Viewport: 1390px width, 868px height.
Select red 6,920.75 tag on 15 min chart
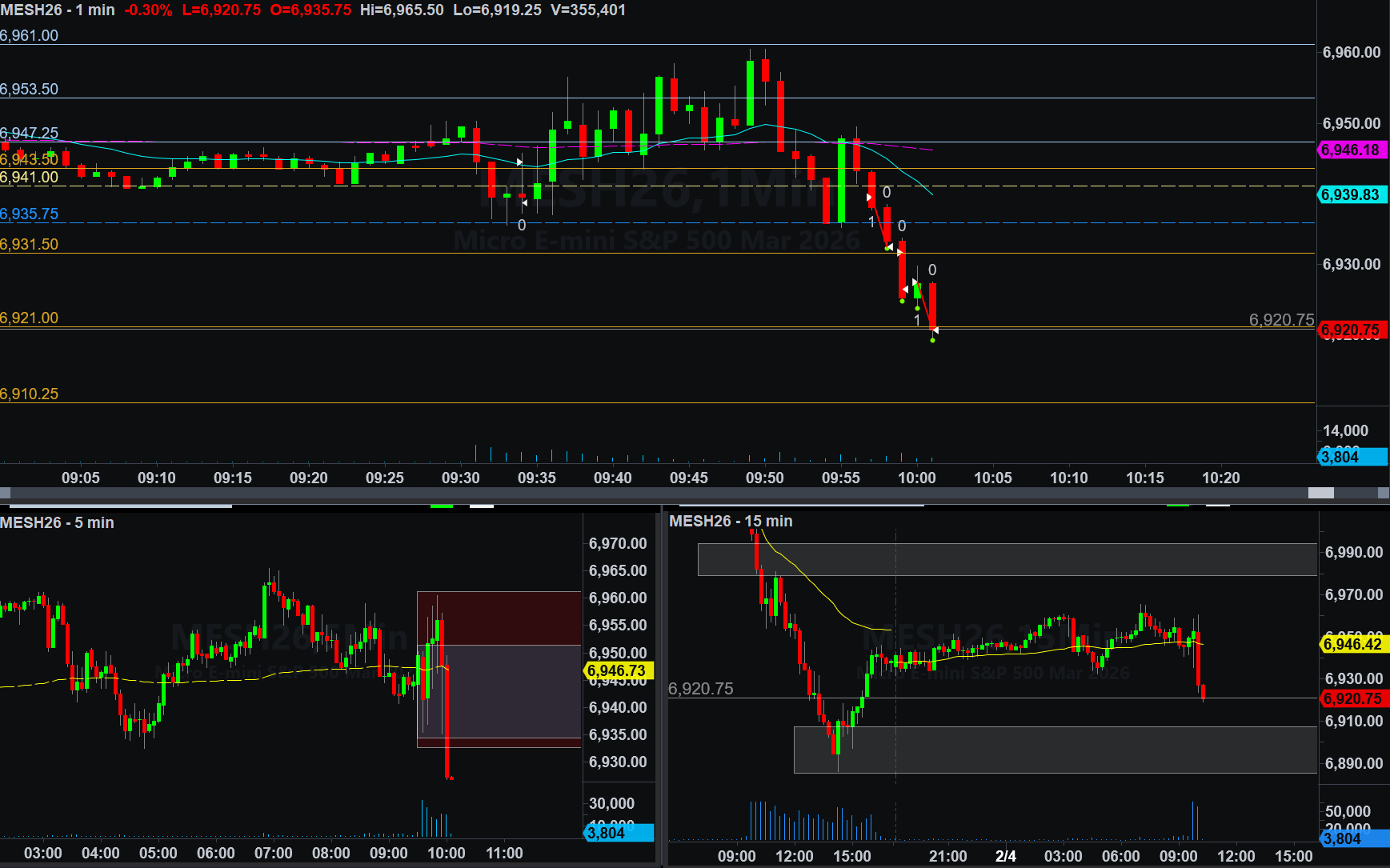point(1352,698)
